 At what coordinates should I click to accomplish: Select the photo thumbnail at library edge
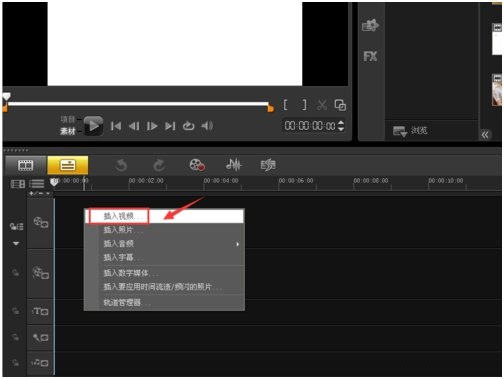click(x=497, y=90)
